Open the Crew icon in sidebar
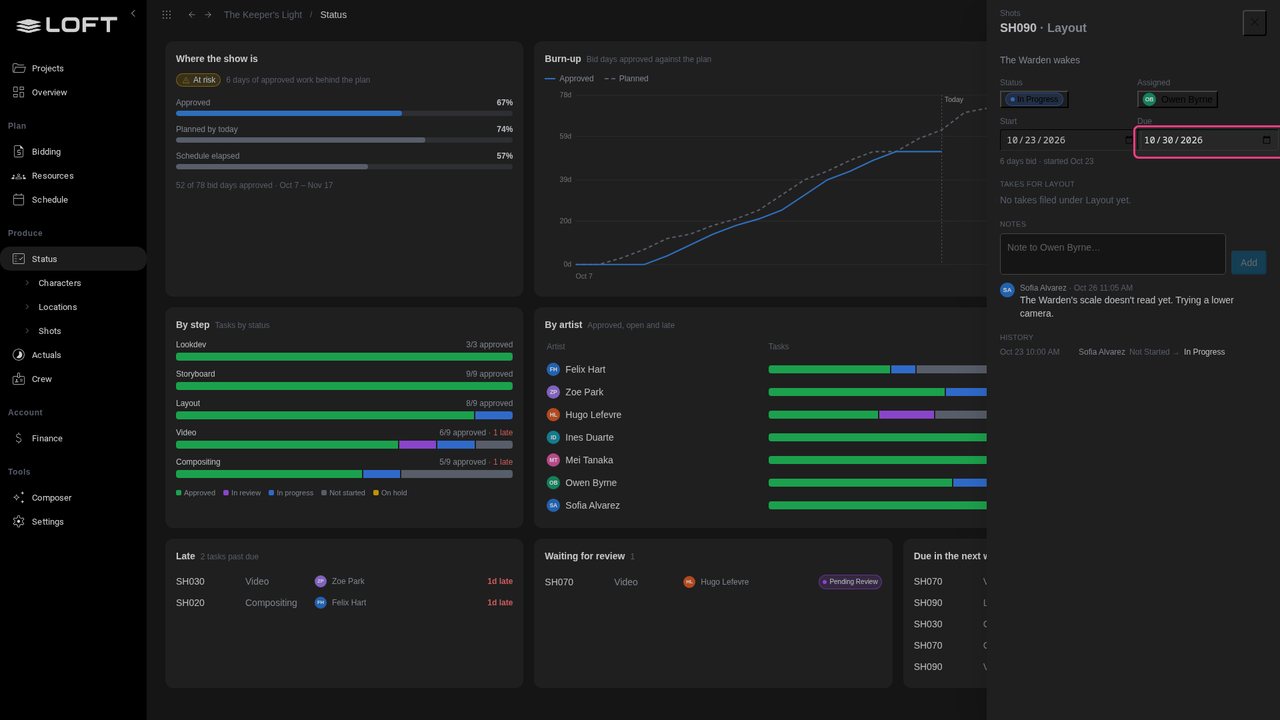This screenshot has width=1280, height=720. click(x=18, y=379)
